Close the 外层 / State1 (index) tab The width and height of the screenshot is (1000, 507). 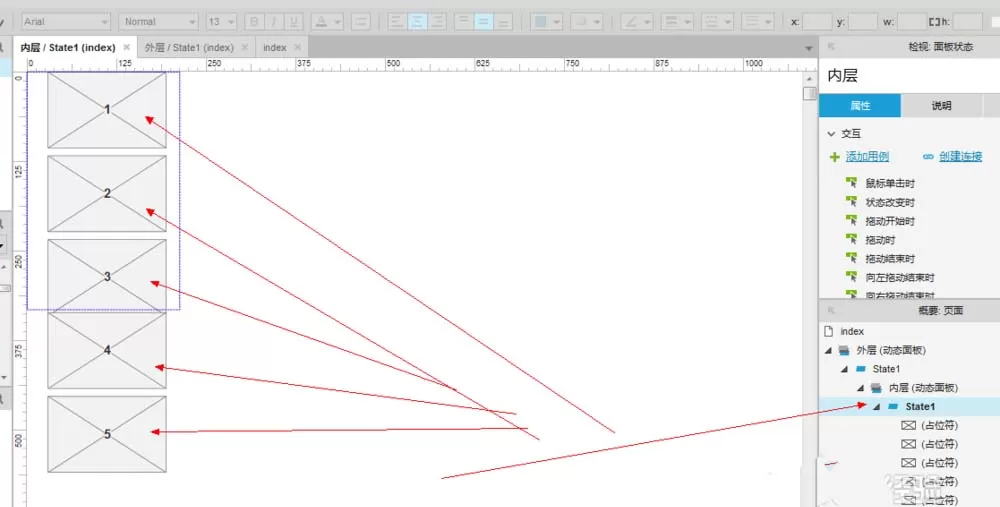point(244,47)
